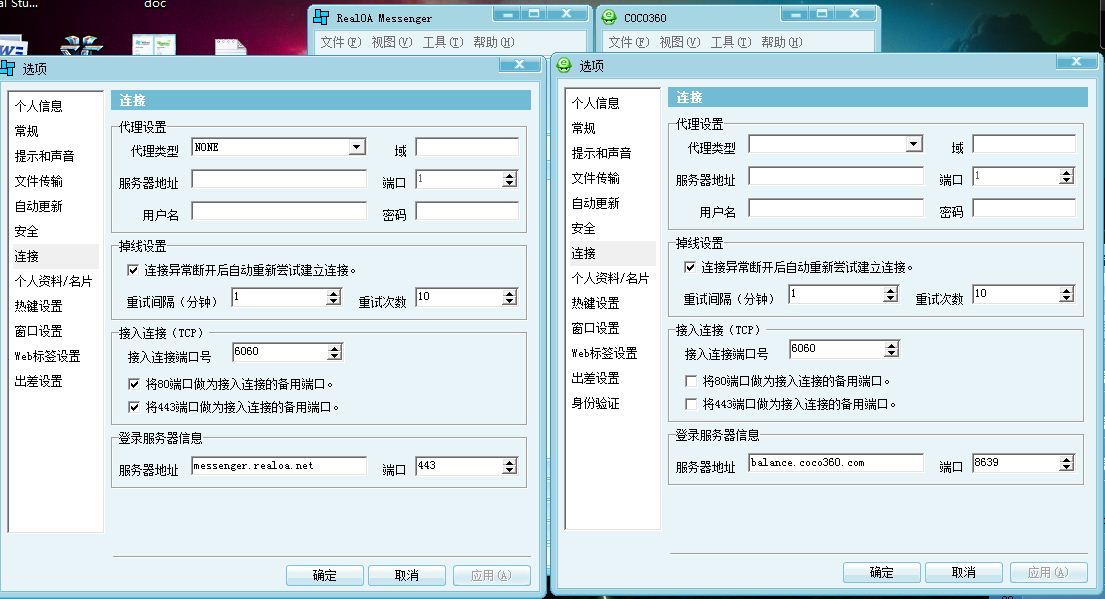Open empty proxy type dropdown in right dialog
The width and height of the screenshot is (1105, 599).
pyautogui.click(x=914, y=144)
